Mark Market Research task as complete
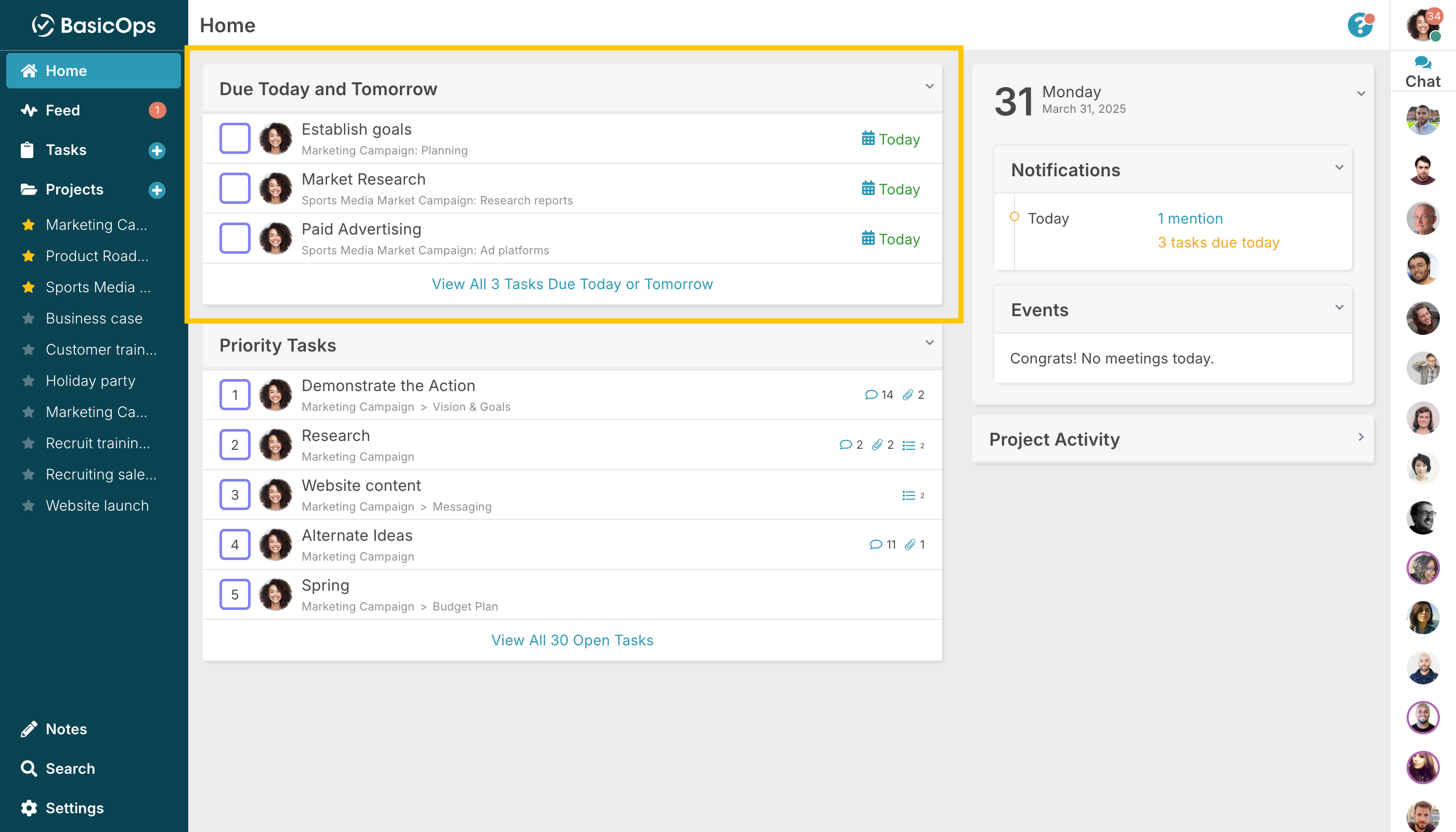The image size is (1456, 832). (235, 188)
